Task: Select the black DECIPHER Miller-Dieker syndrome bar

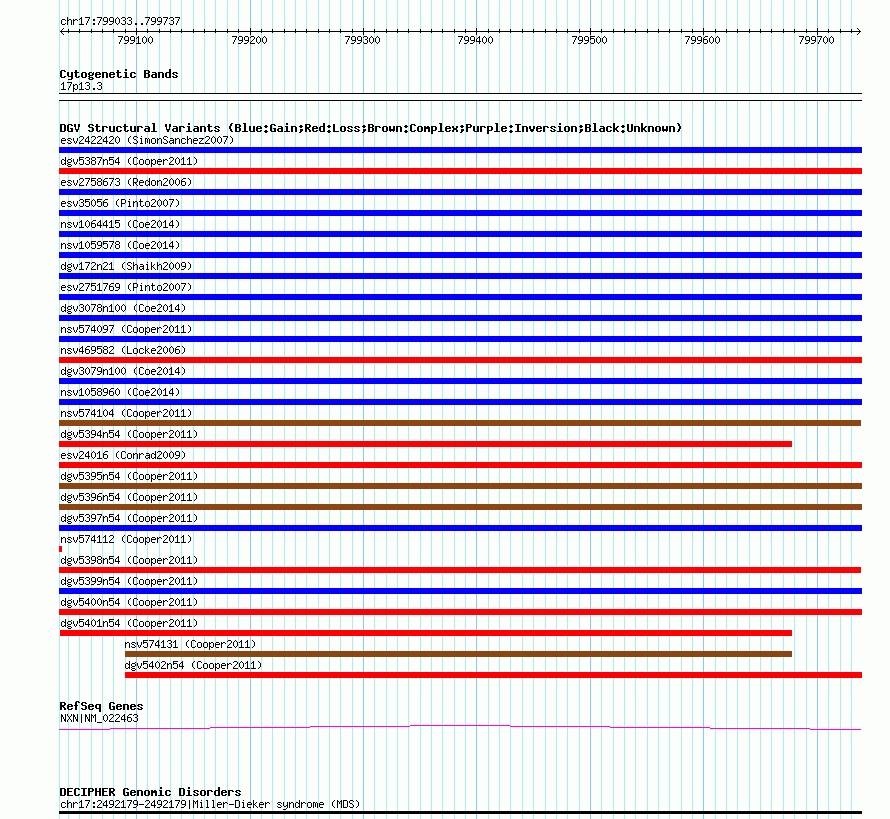Action: 460,813
